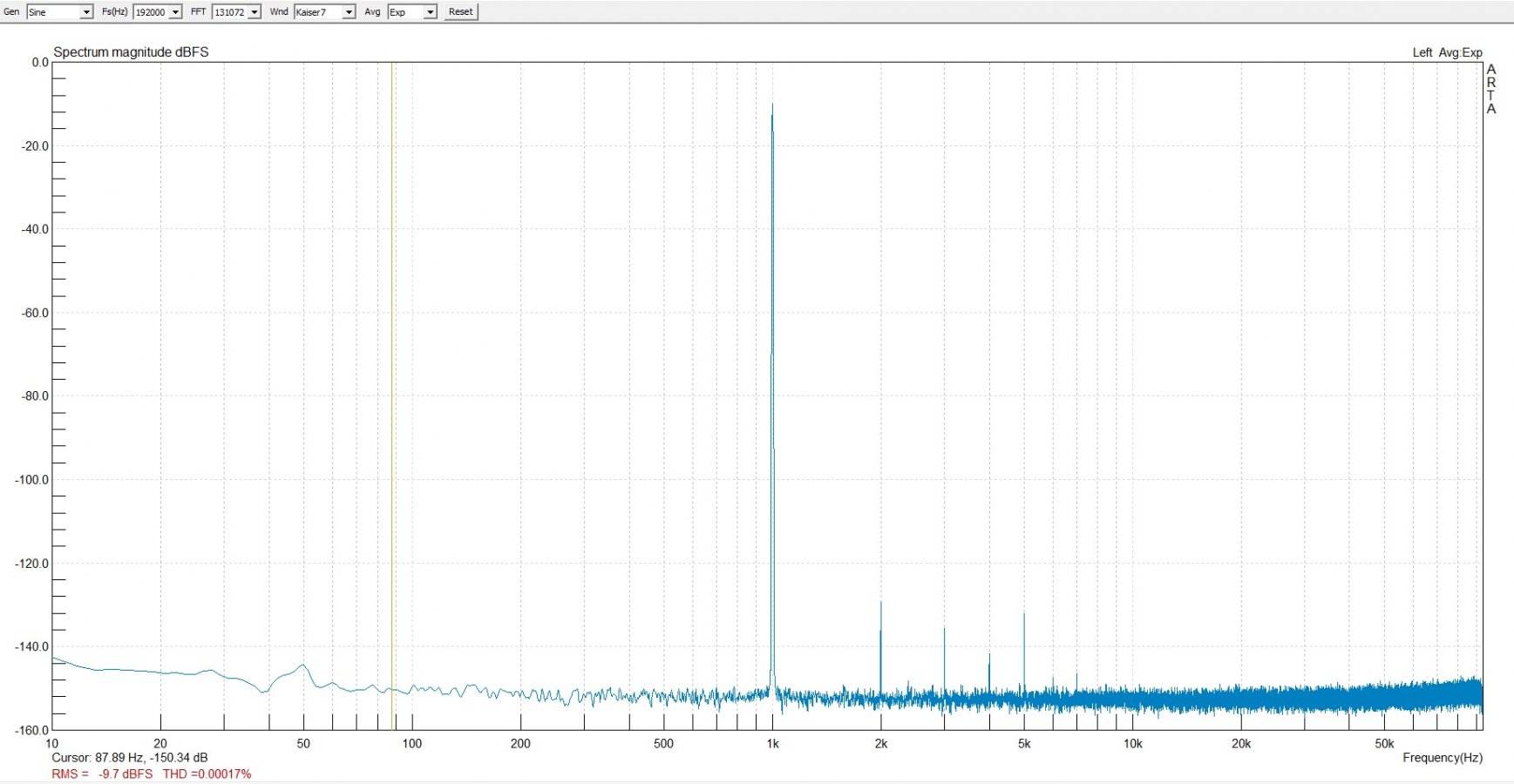This screenshot has height=784, width=1514.
Task: Expand the Fs(Hz) sample rate dropdown
Action: (175, 12)
